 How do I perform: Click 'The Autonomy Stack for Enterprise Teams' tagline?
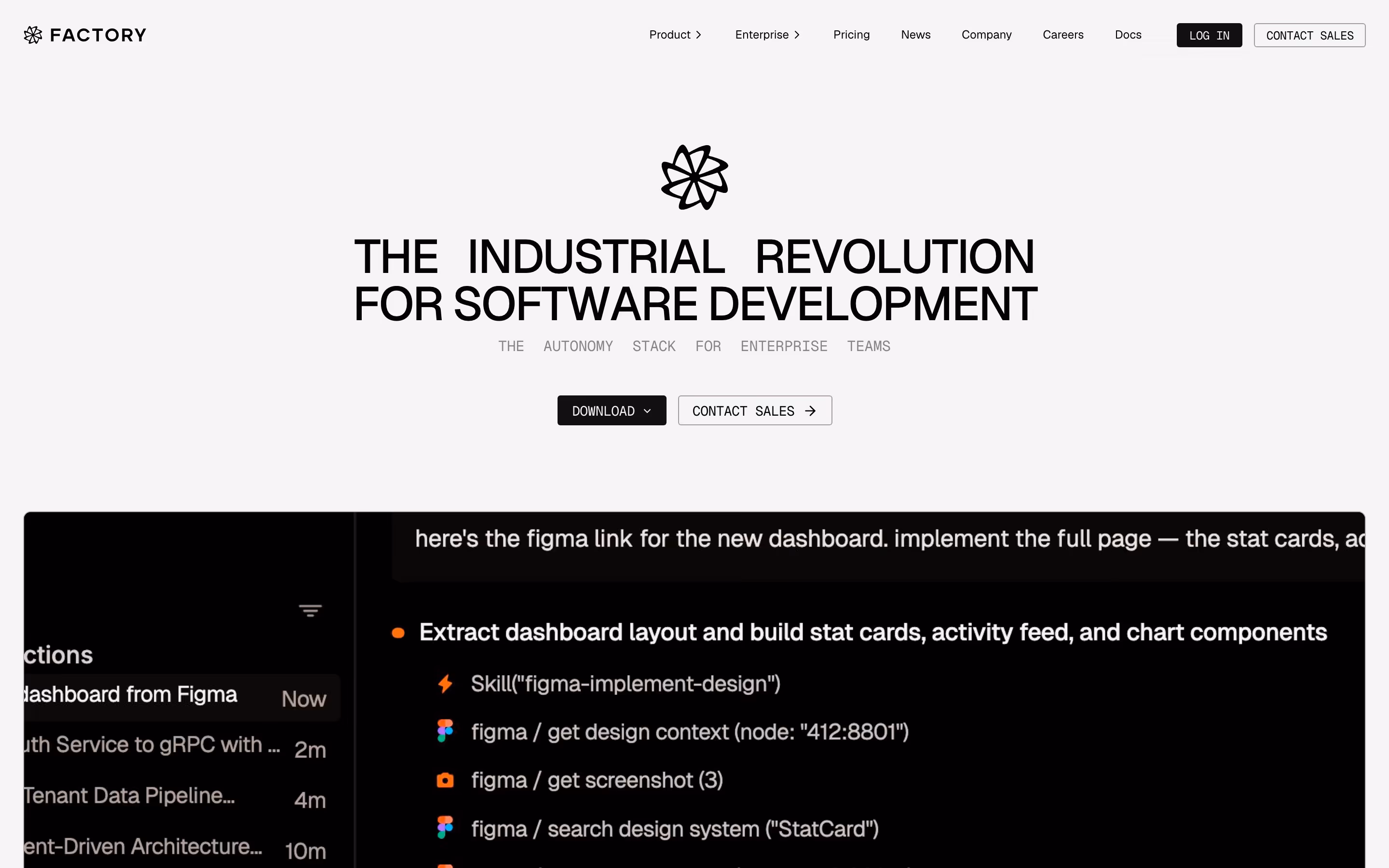tap(694, 346)
